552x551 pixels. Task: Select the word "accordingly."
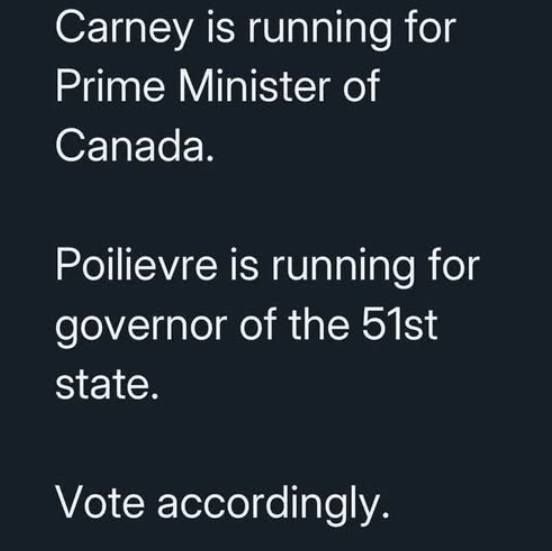[274, 505]
